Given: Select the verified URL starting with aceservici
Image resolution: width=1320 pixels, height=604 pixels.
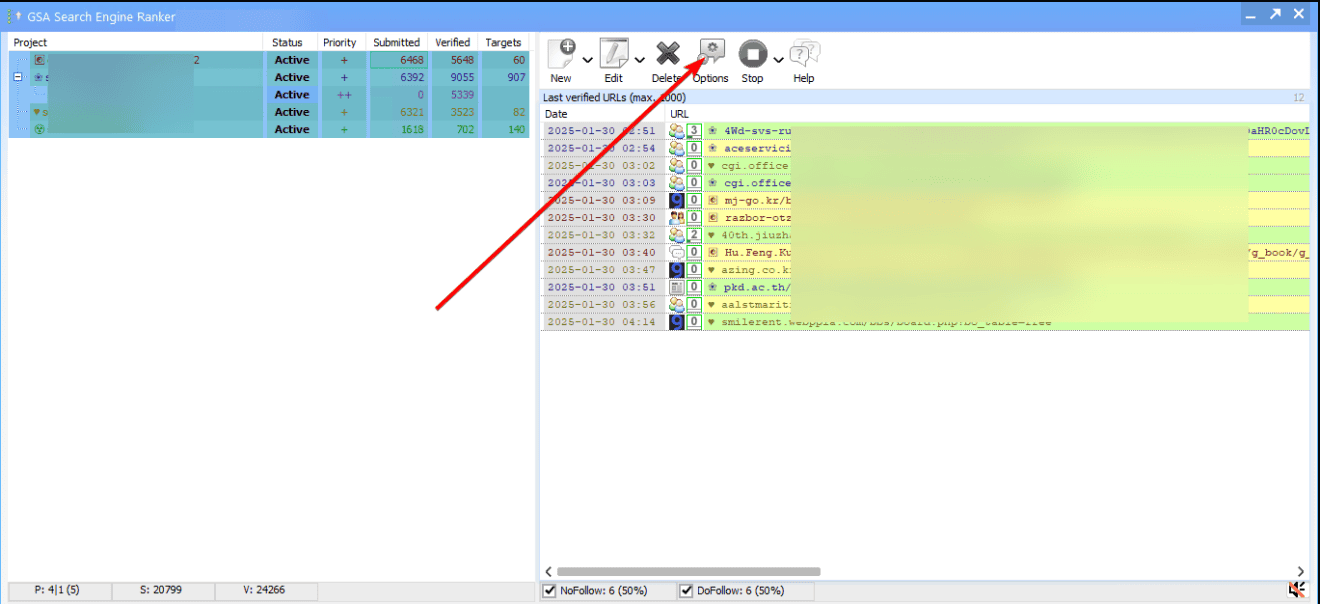Looking at the screenshot, I should click(x=750, y=147).
